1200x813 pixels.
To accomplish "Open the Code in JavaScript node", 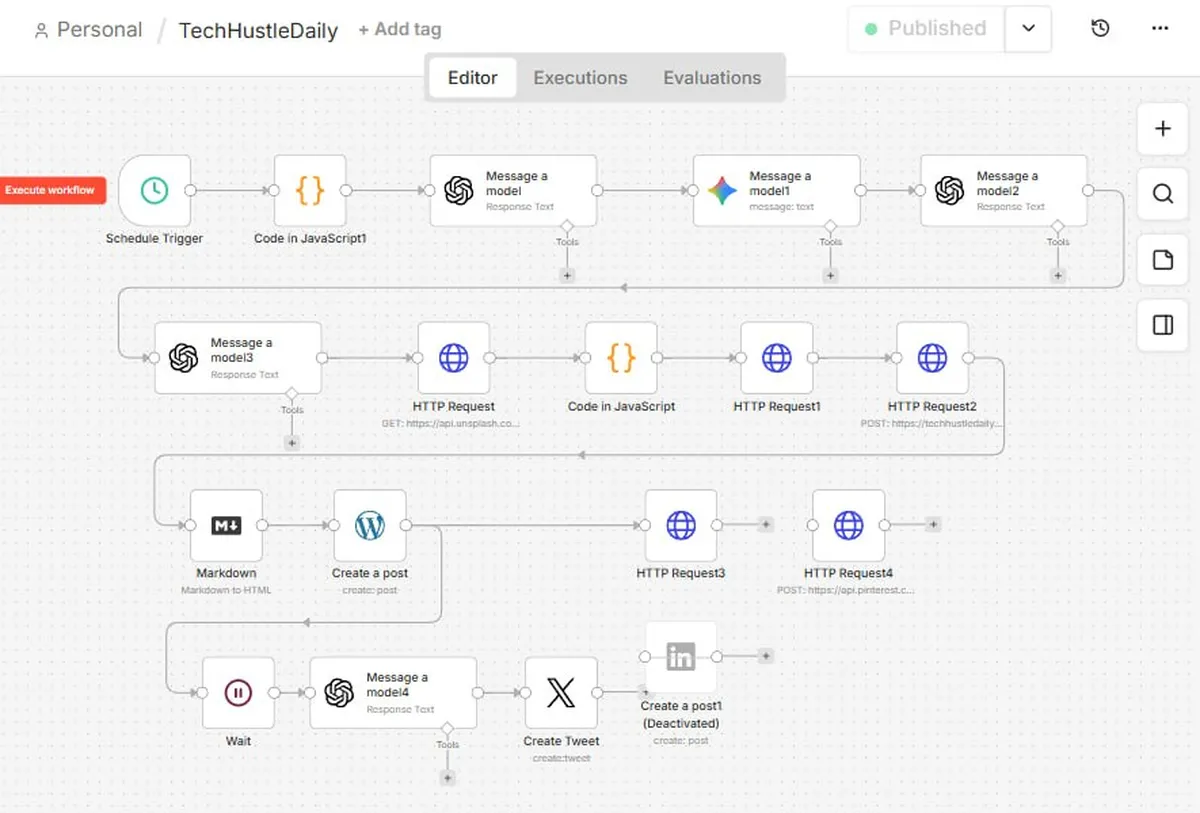I will 621,357.
